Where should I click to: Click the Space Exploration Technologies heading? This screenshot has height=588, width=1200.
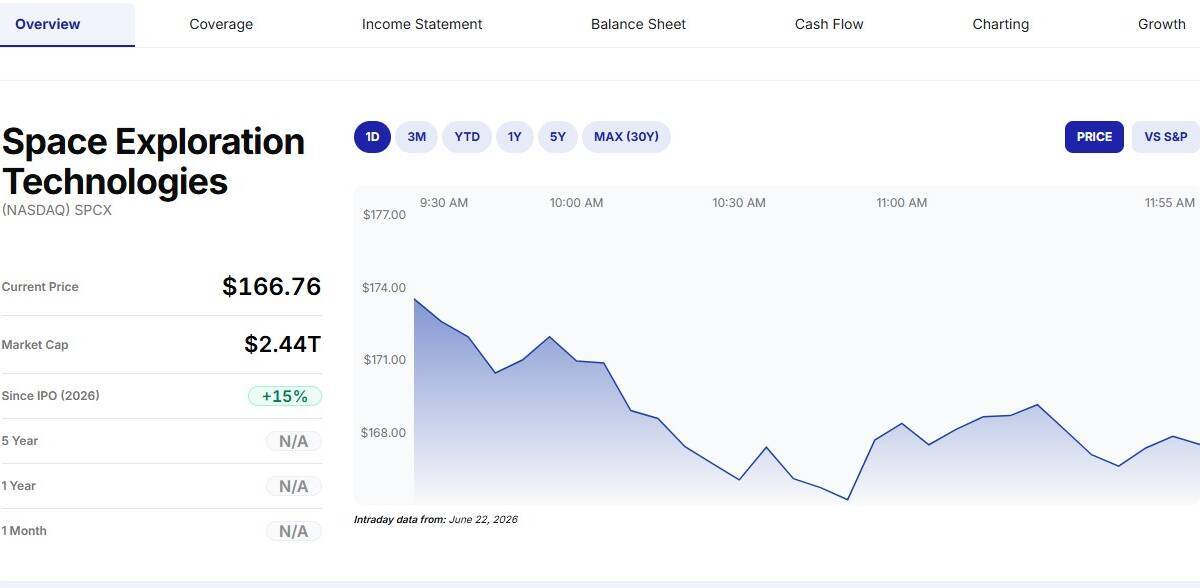[153, 162]
